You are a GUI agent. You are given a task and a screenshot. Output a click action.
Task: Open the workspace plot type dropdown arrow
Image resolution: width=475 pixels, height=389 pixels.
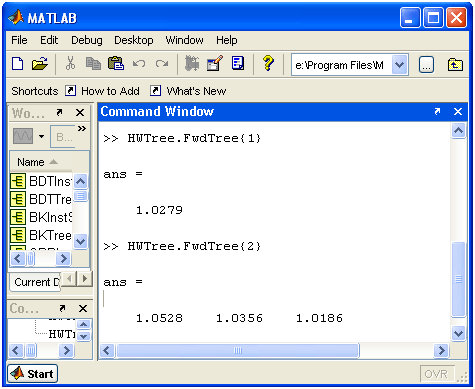[x=41, y=136]
